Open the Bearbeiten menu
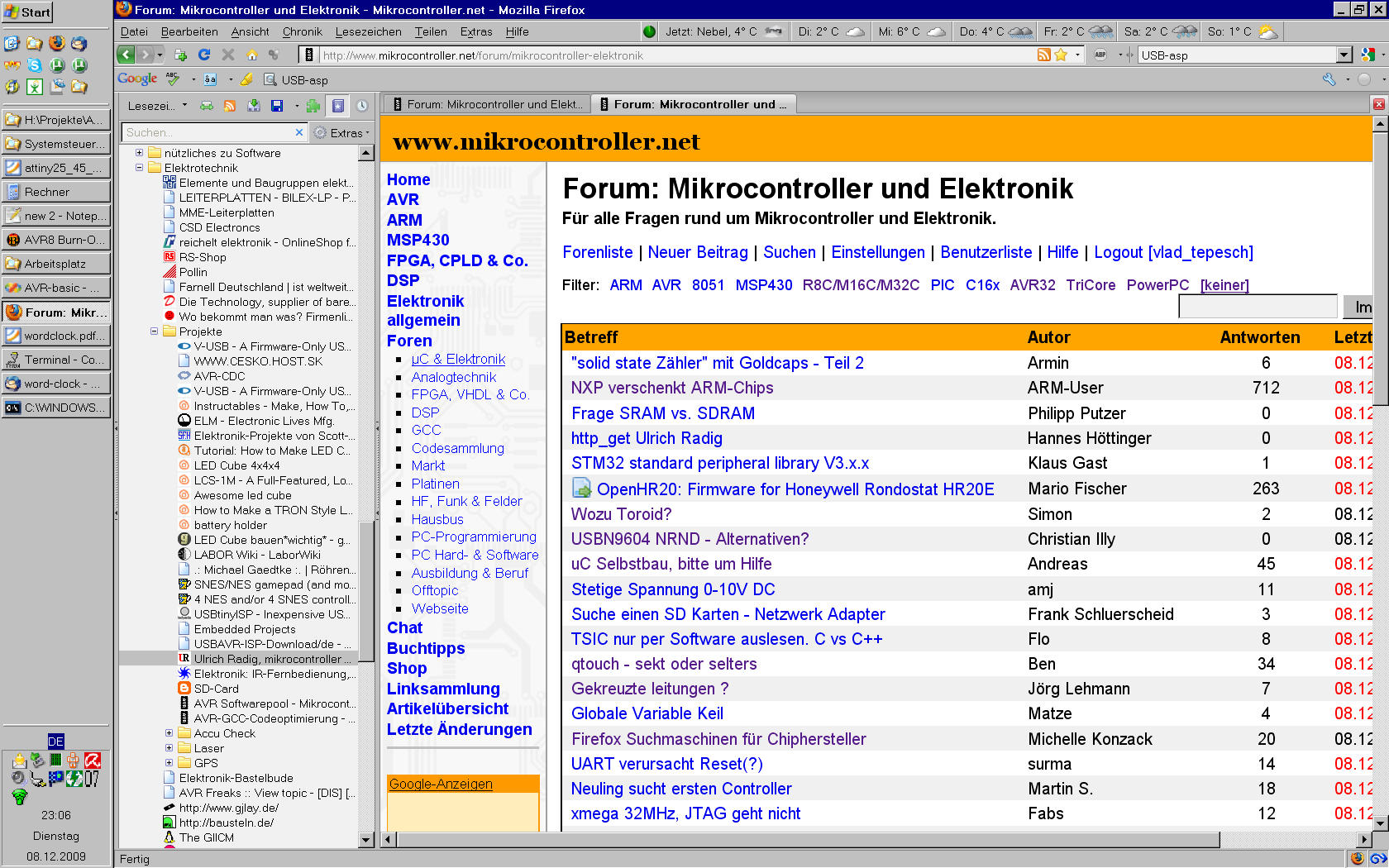Image resolution: width=1389 pixels, height=868 pixels. point(189,31)
